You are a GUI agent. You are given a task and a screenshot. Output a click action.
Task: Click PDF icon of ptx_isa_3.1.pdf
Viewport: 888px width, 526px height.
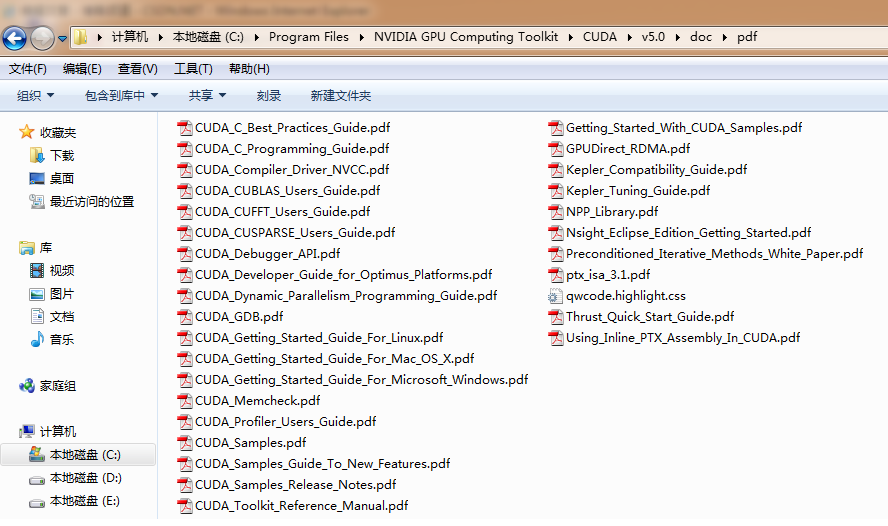[x=556, y=275]
